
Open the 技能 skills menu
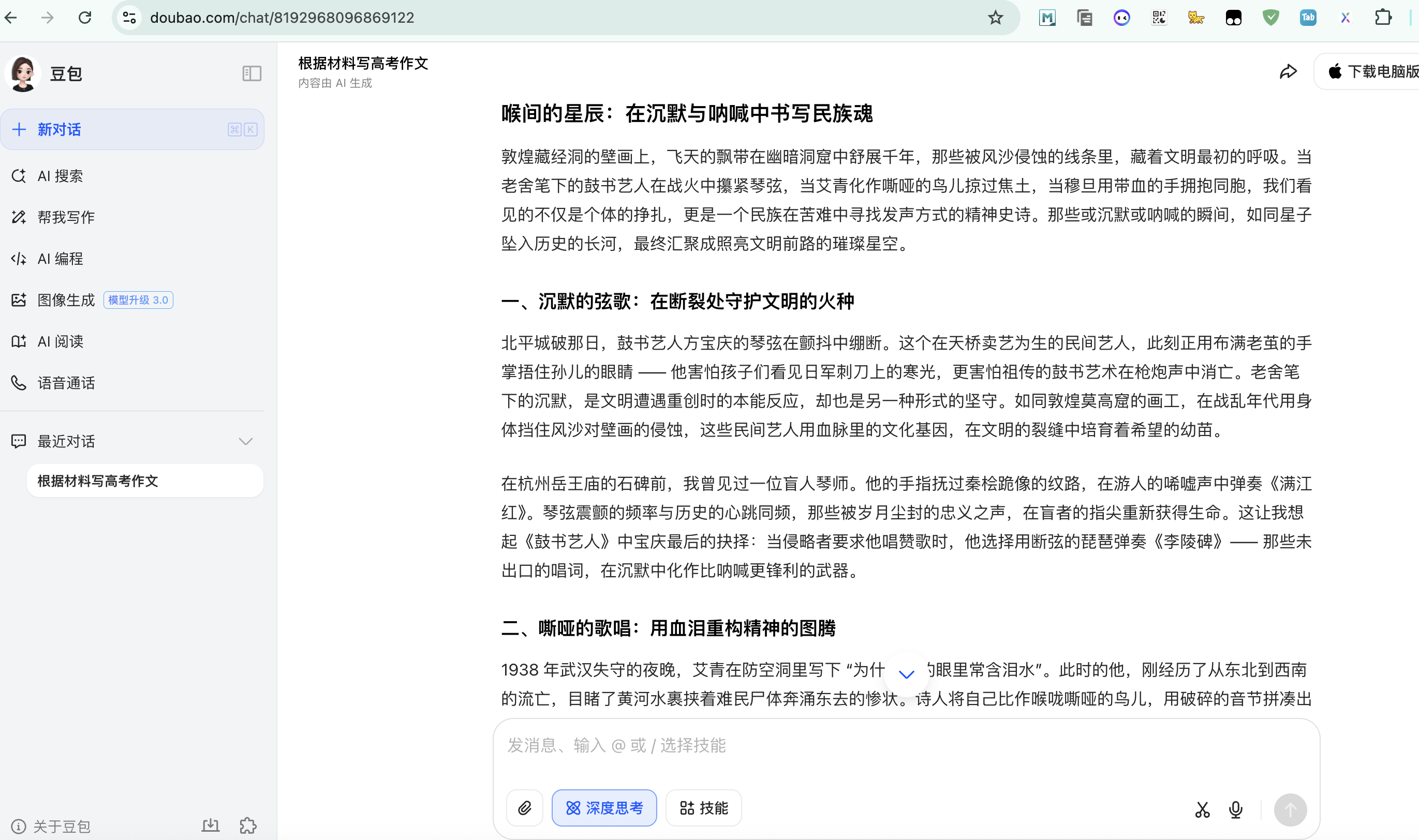pyautogui.click(x=703, y=808)
